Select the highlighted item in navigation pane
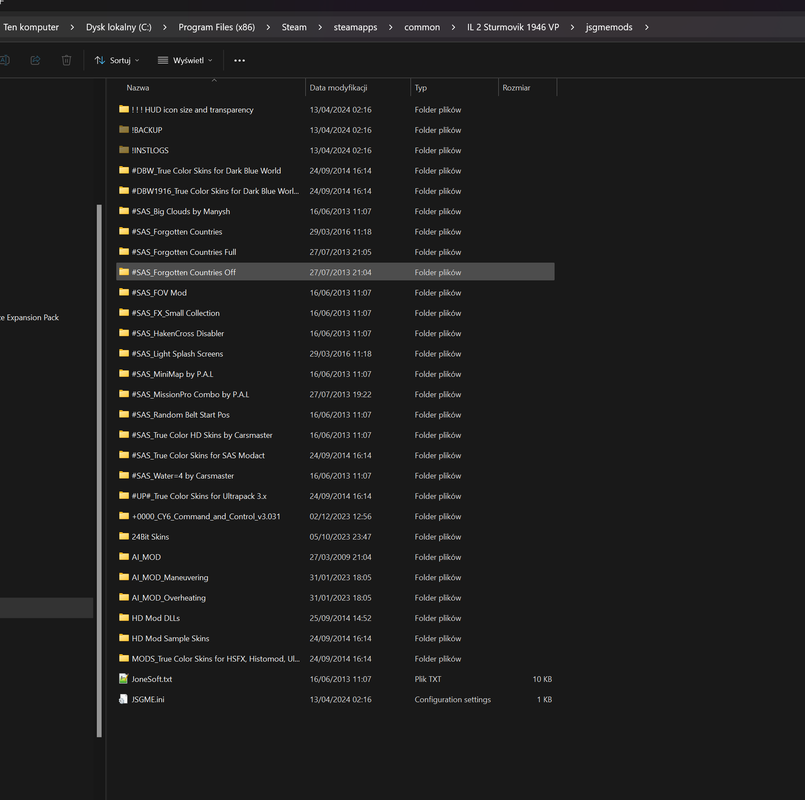 (46, 607)
